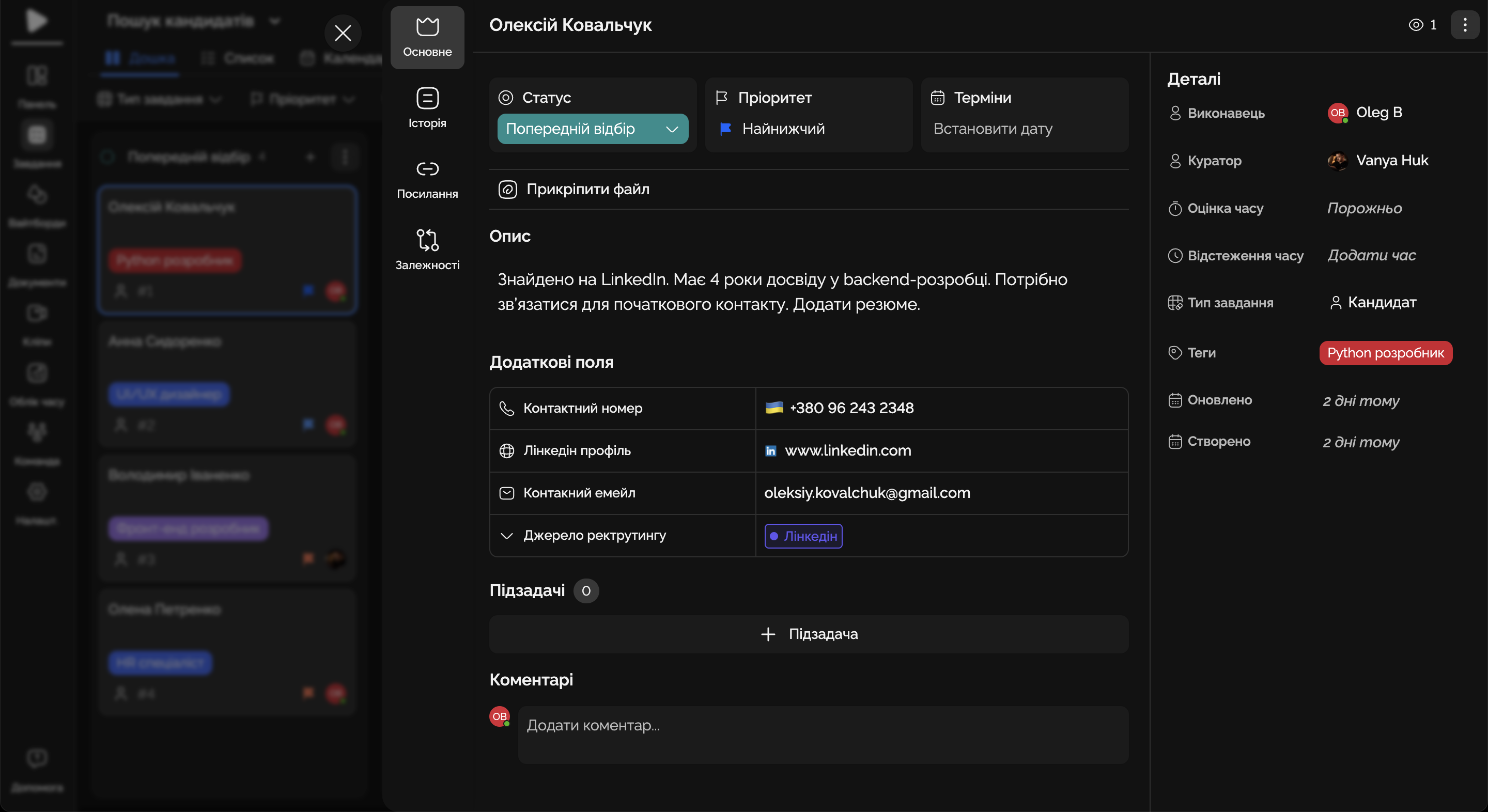Add a new Підзадача
Image resolution: width=1488 pixels, height=812 pixels.
tap(808, 634)
